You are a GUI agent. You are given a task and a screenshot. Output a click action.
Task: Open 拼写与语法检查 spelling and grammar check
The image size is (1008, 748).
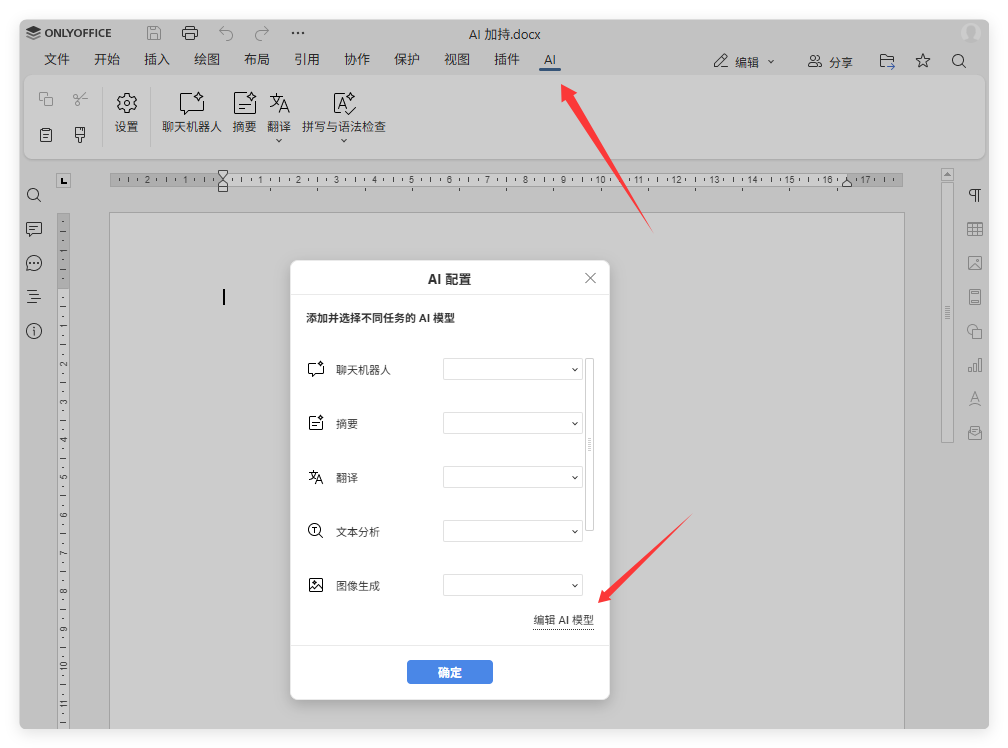pos(344,116)
